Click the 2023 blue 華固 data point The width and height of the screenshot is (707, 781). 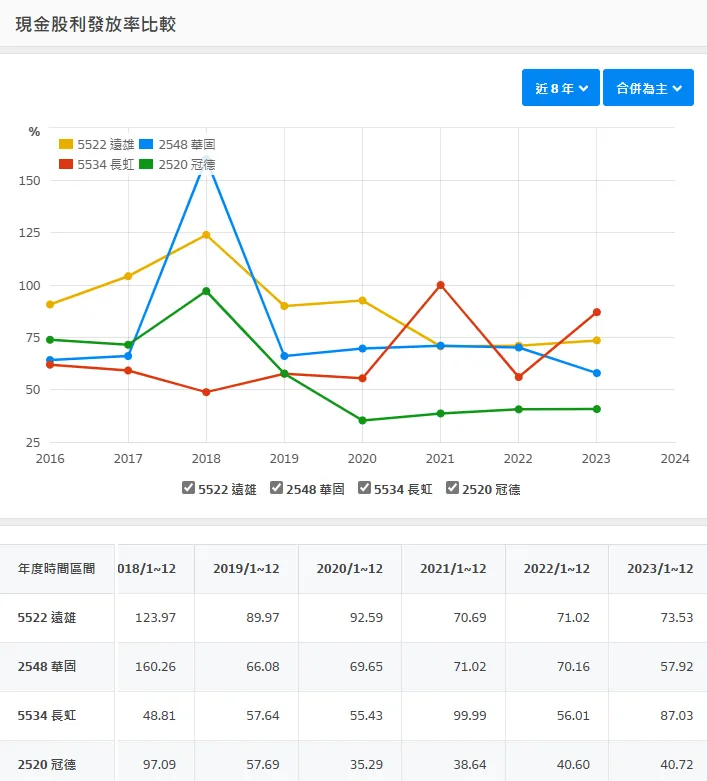[597, 373]
